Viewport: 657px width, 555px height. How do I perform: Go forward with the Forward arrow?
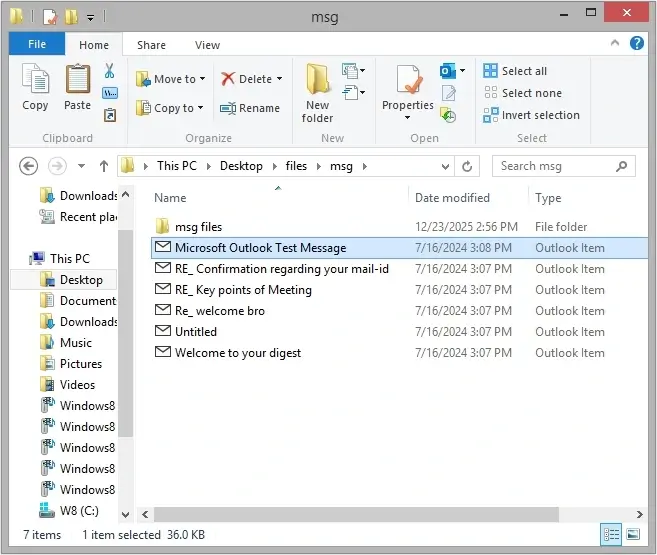[x=57, y=166]
